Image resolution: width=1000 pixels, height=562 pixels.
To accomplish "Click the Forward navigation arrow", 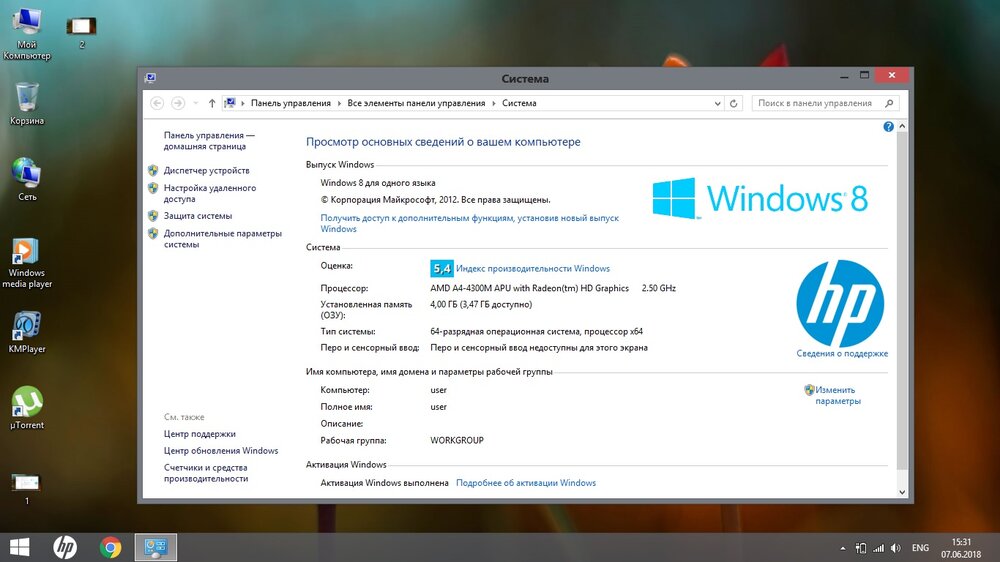I will click(178, 103).
